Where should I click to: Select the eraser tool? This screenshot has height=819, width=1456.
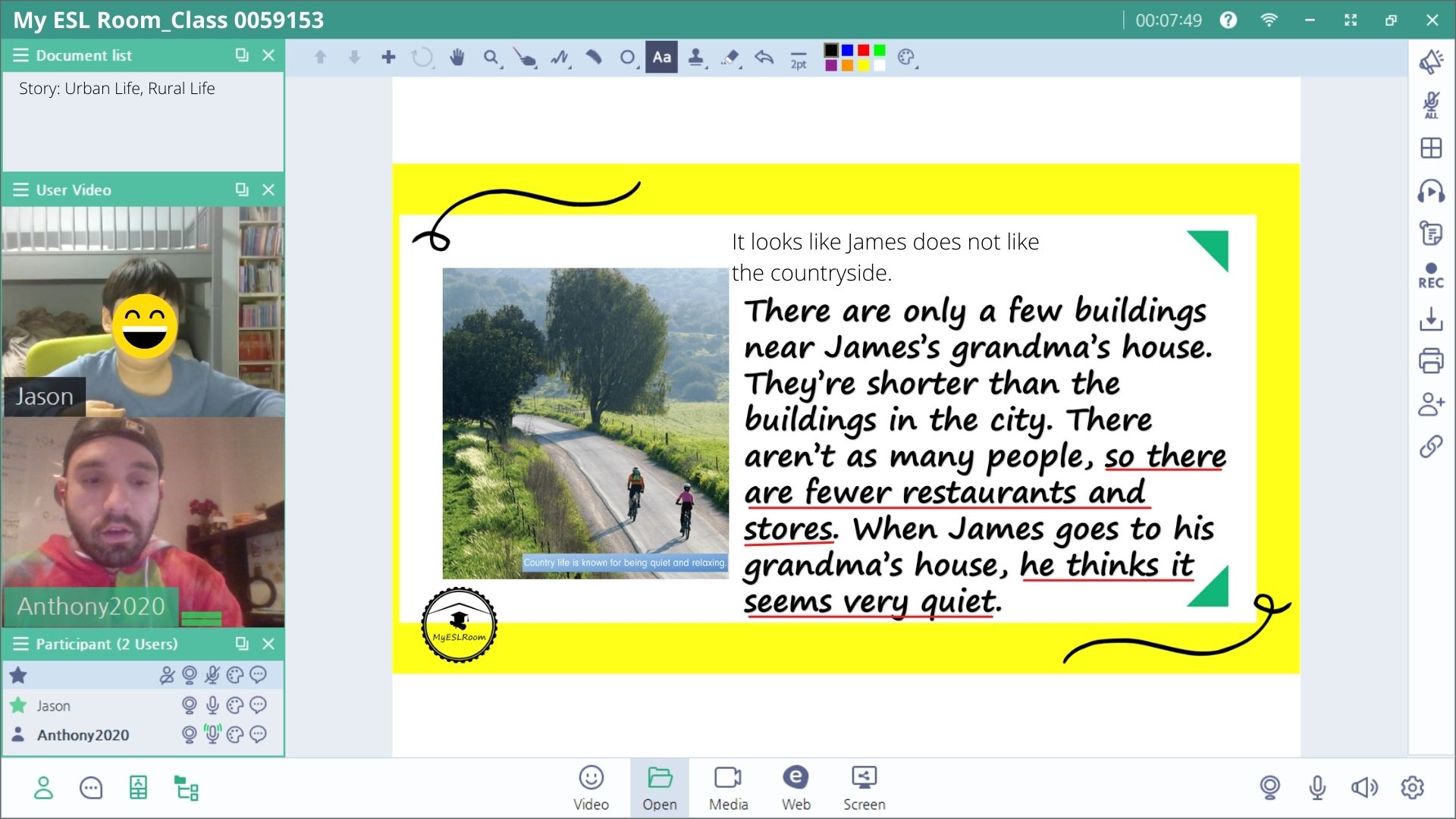coord(730,57)
